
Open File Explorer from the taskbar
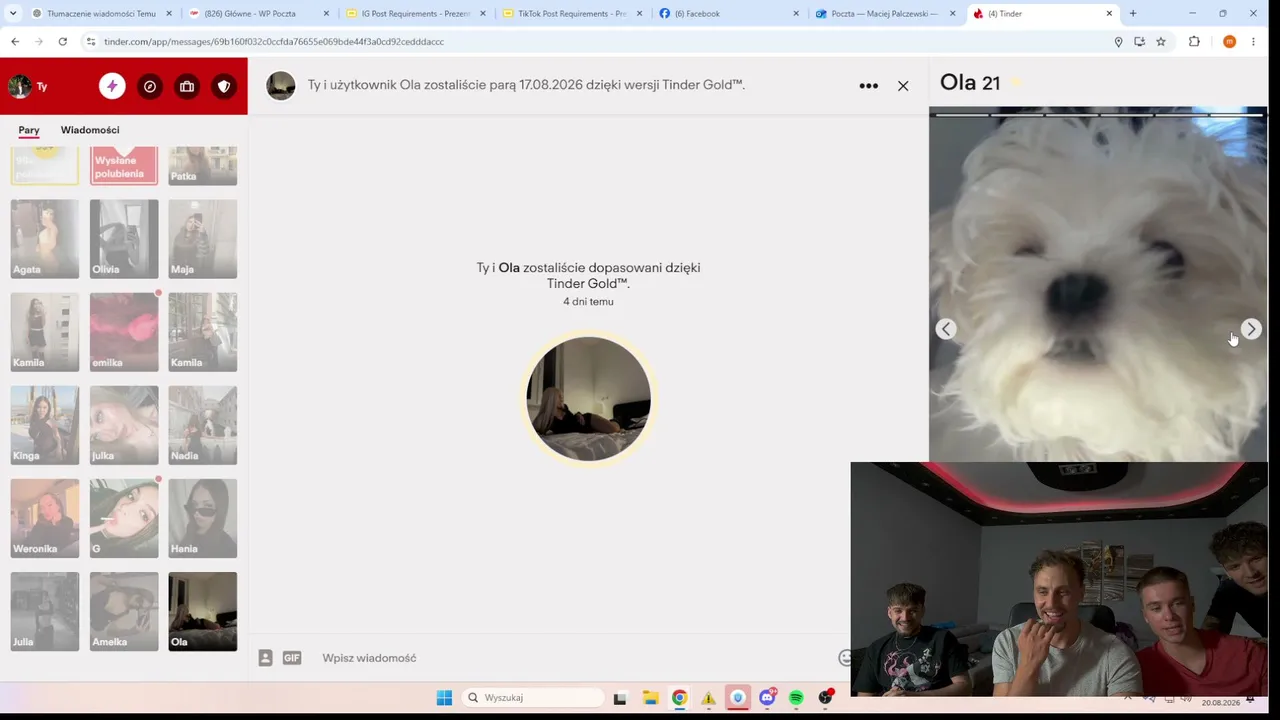coord(650,698)
